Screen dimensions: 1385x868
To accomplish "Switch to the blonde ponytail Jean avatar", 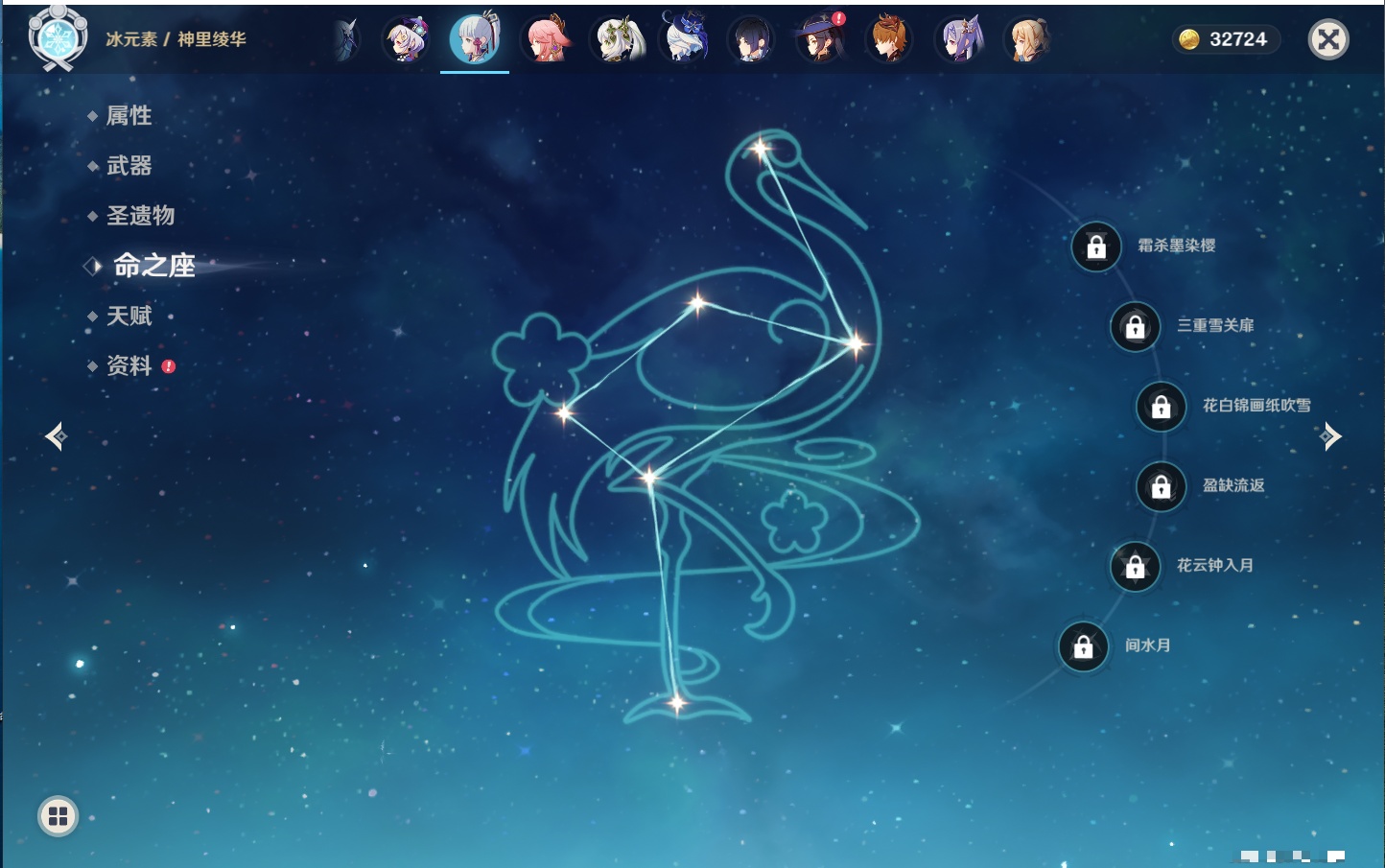I will [1027, 40].
